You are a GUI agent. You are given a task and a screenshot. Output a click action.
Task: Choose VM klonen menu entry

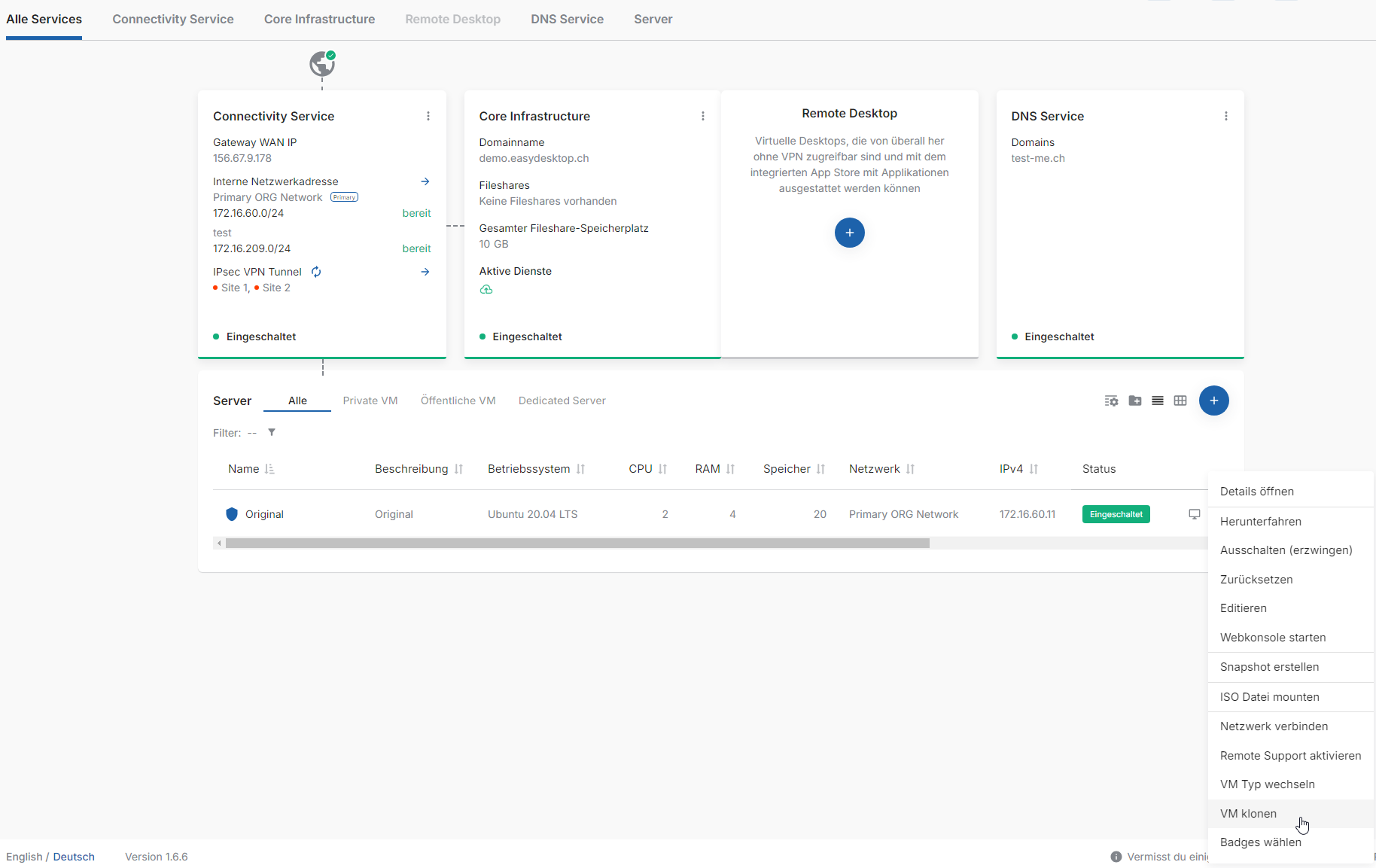[x=1290, y=814]
